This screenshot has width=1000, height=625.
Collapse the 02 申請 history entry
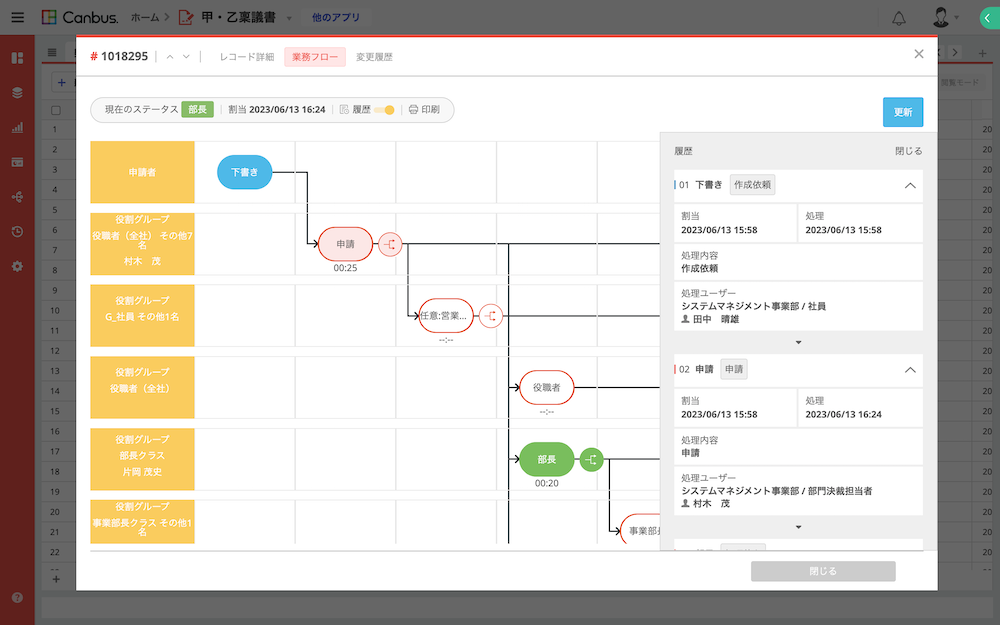click(x=909, y=370)
